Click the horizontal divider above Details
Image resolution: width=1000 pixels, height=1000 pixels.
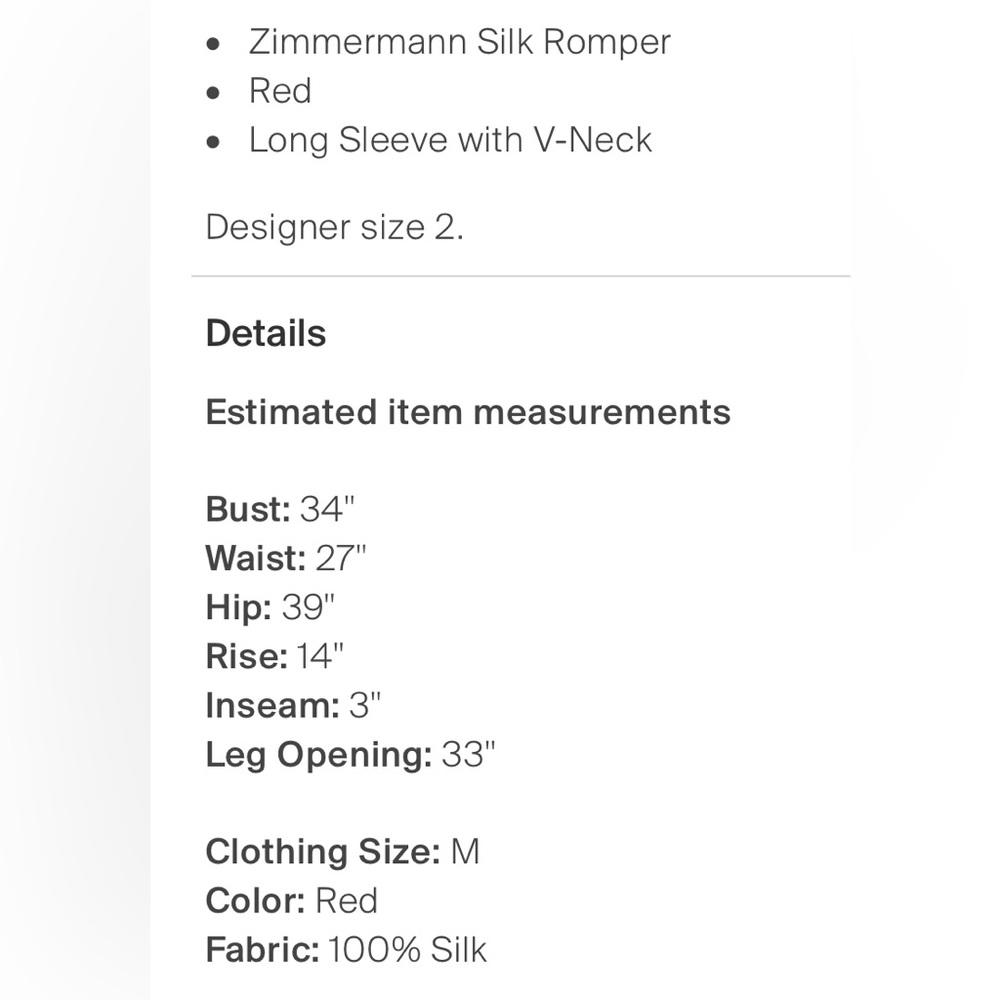[521, 276]
